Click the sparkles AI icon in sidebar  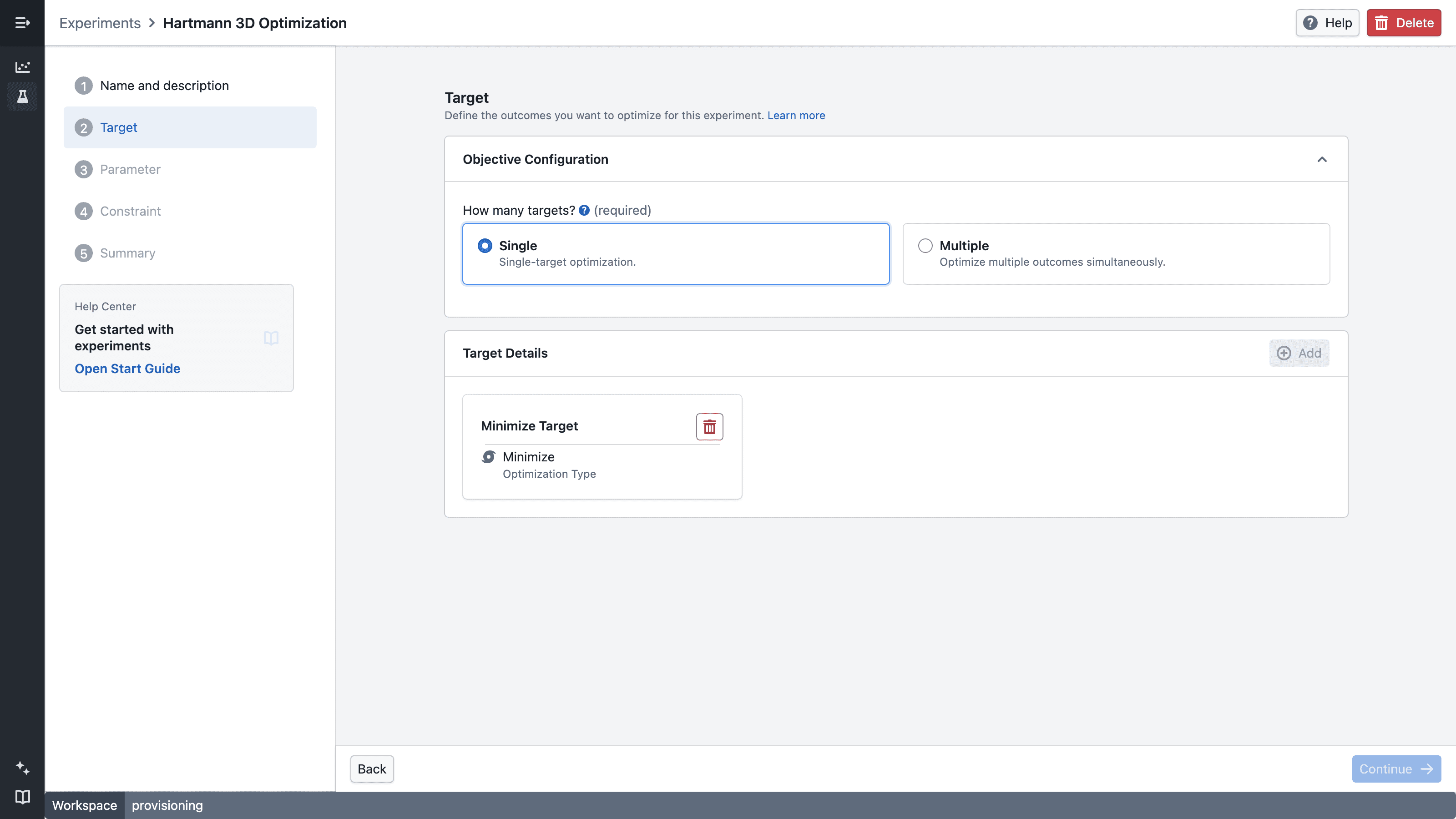pyautogui.click(x=22, y=768)
